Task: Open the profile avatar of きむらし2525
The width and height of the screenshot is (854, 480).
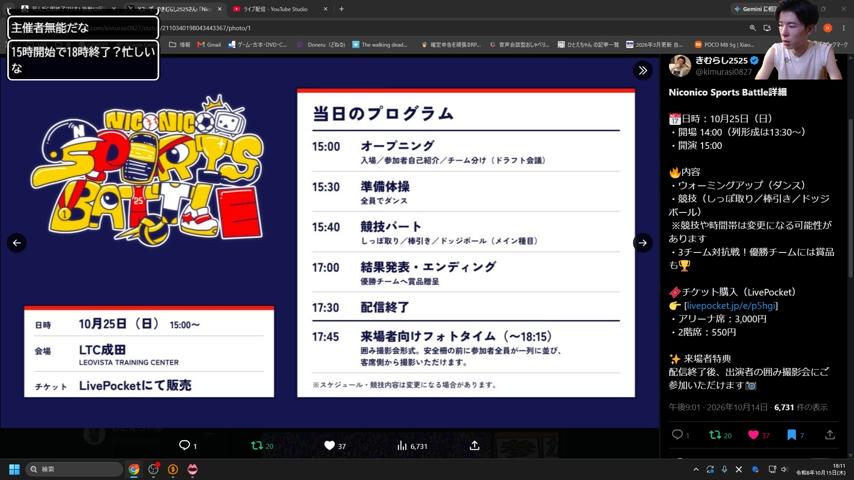Action: [x=680, y=66]
